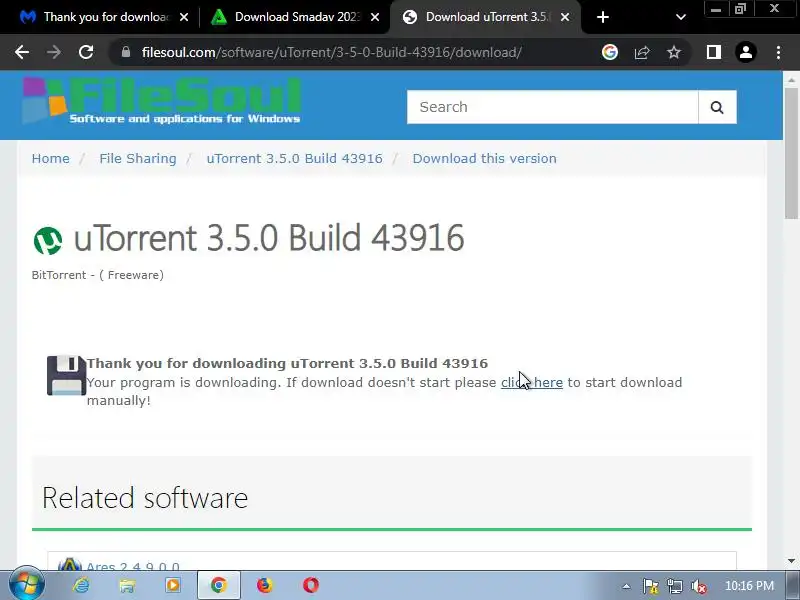Launch Internet Explorer from the taskbar
Viewport: 800px width, 600px height.
[x=81, y=585]
